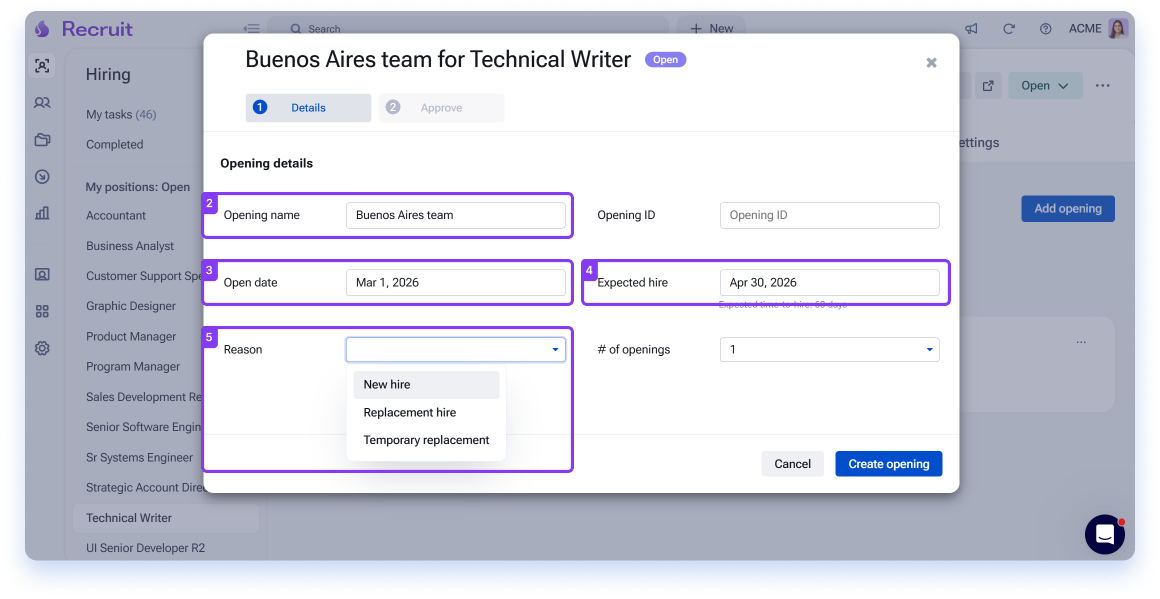
Task: Select the Technical Writer position
Action: pos(166,518)
